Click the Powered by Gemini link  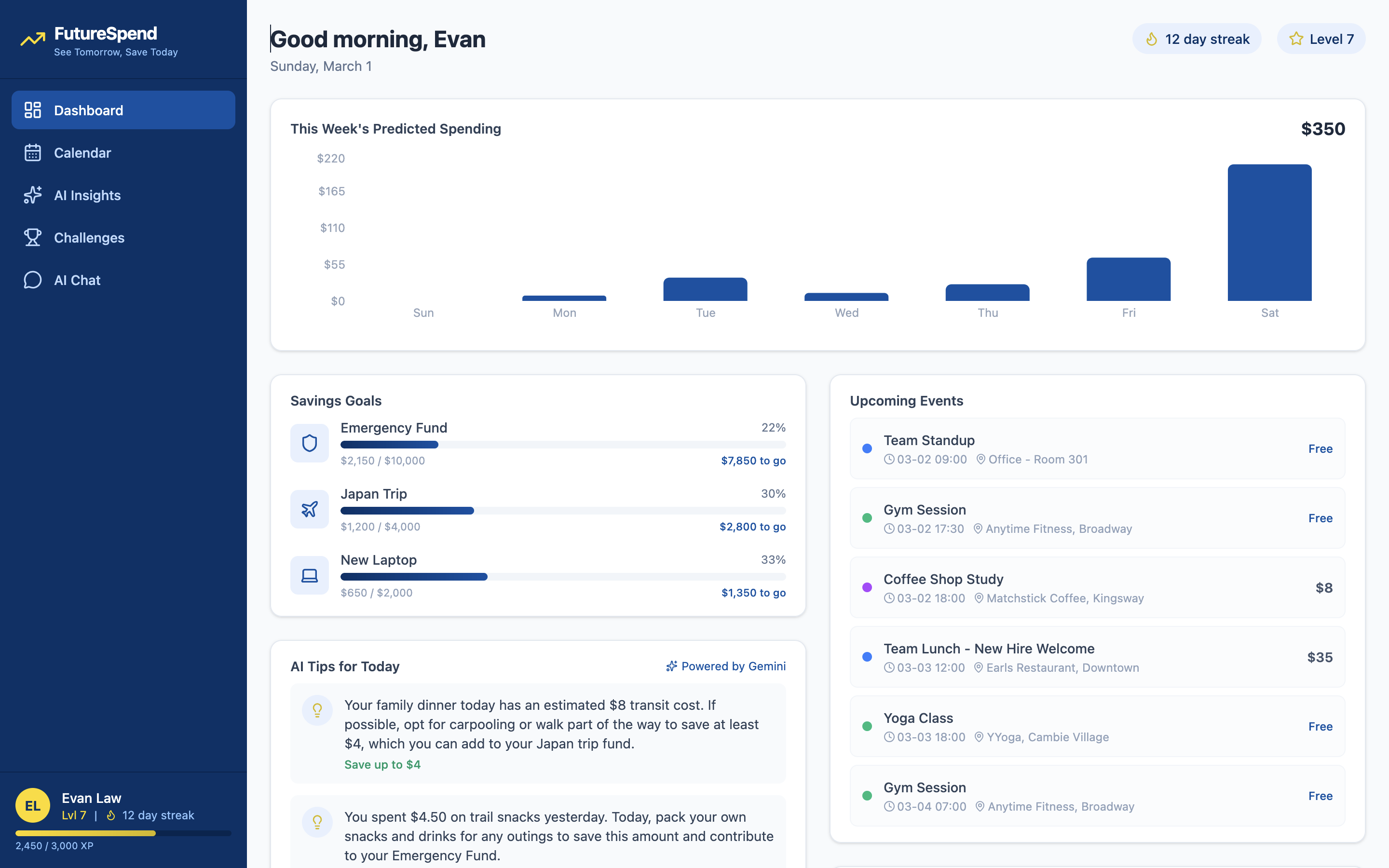[x=725, y=666]
